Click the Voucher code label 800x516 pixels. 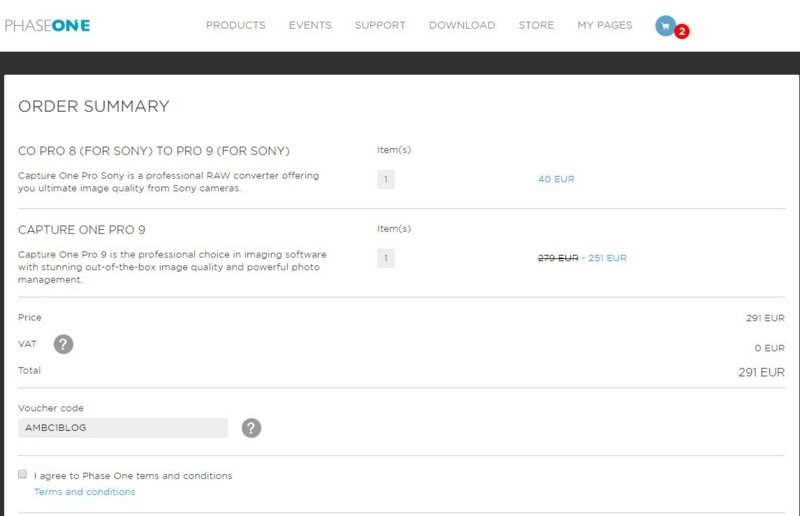pyautogui.click(x=51, y=408)
